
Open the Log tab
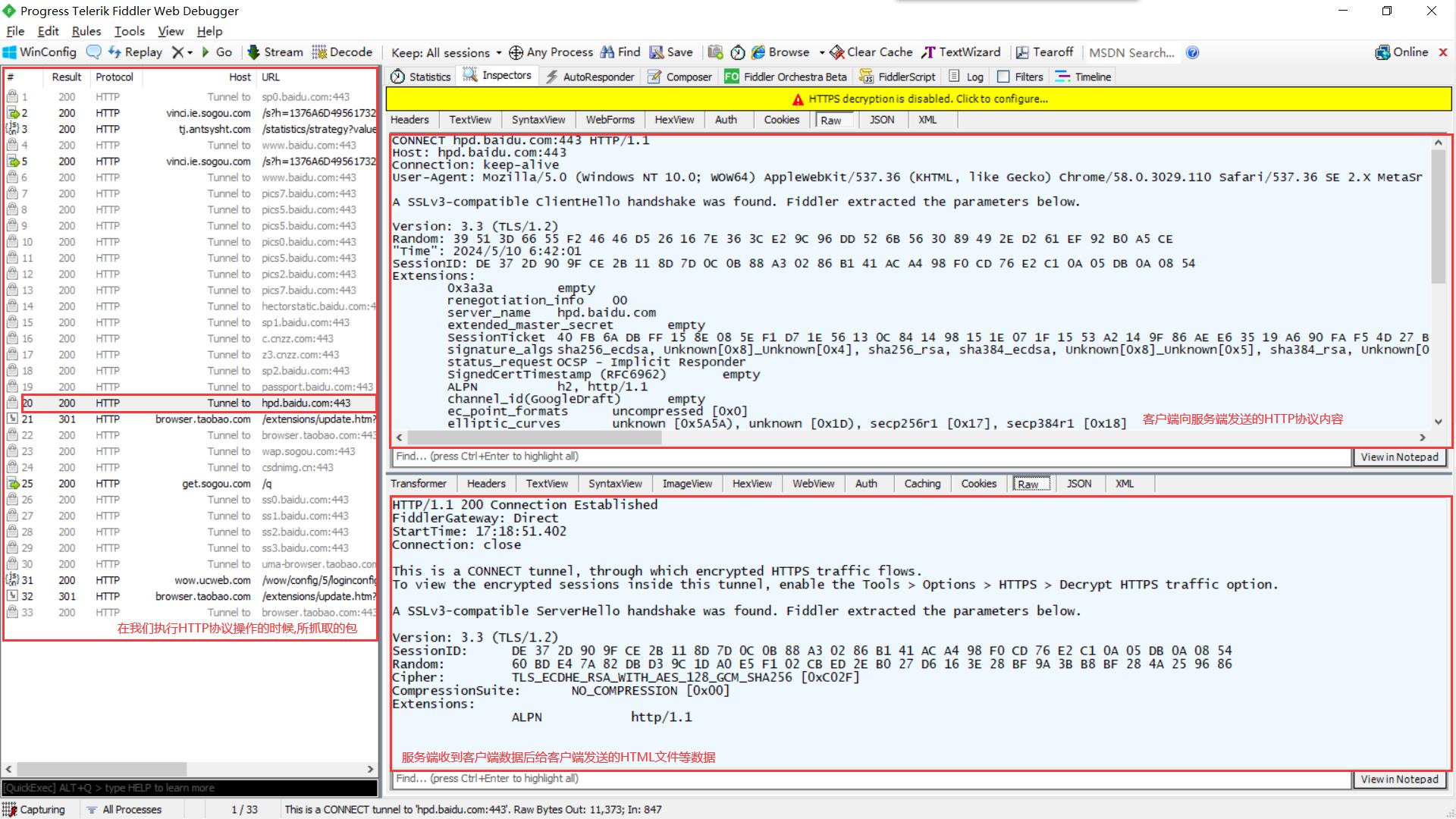coord(967,77)
